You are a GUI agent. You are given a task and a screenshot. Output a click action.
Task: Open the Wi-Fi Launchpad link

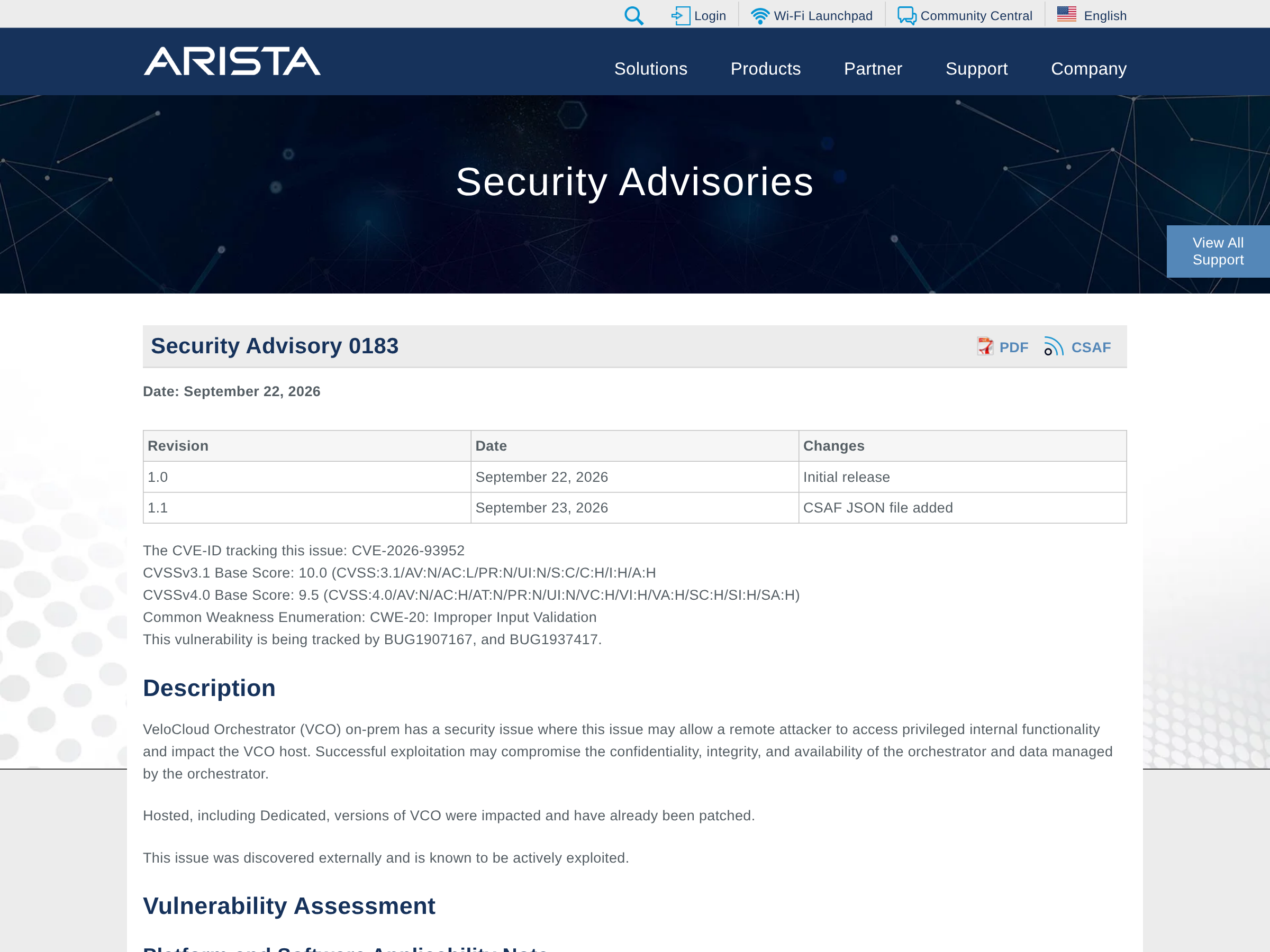[823, 16]
